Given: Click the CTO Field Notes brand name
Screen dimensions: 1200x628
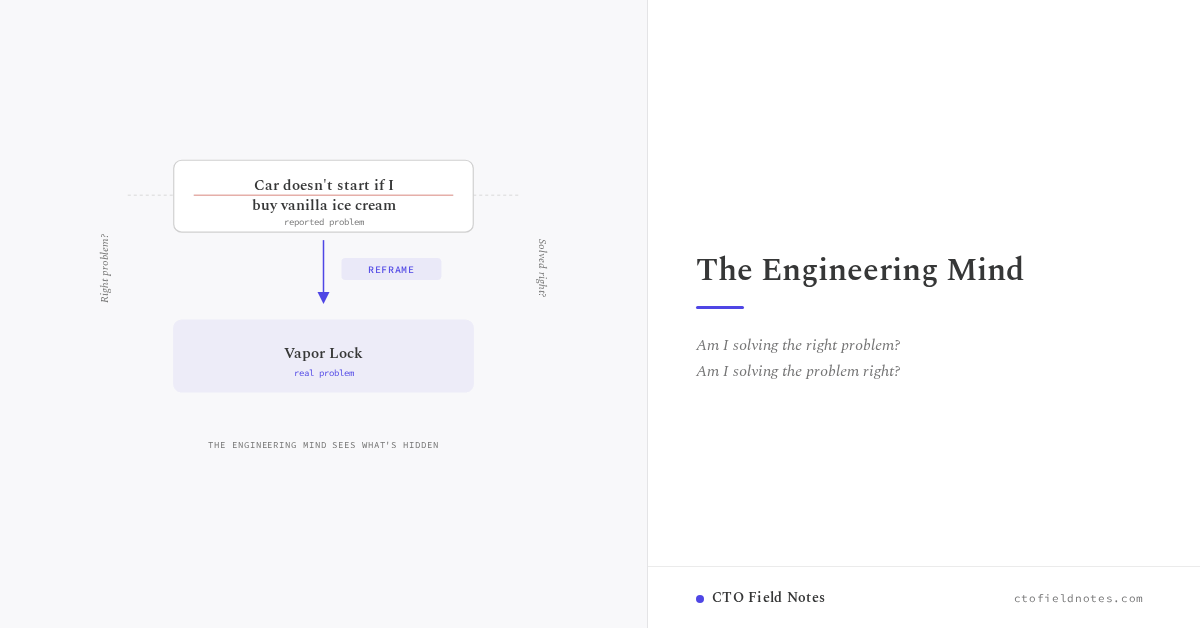Looking at the screenshot, I should click(x=768, y=598).
